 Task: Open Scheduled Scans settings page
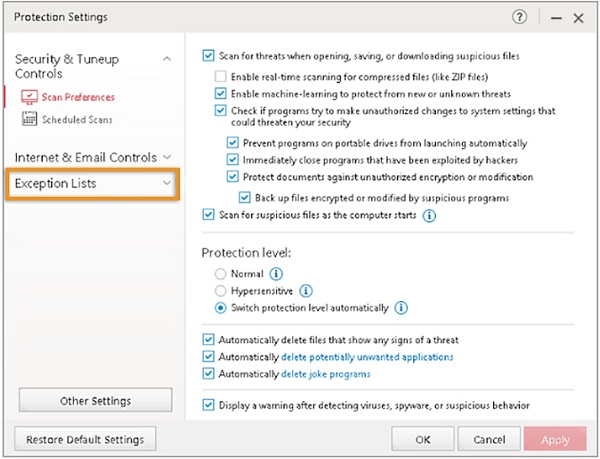pos(76,120)
